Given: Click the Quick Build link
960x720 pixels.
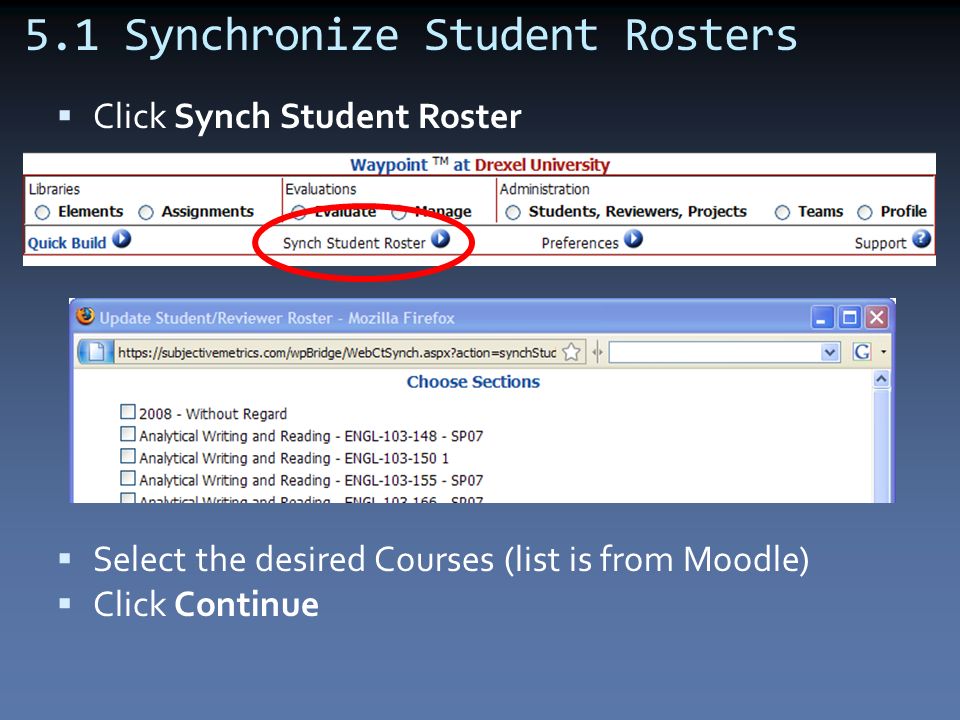Looking at the screenshot, I should click(x=67, y=243).
